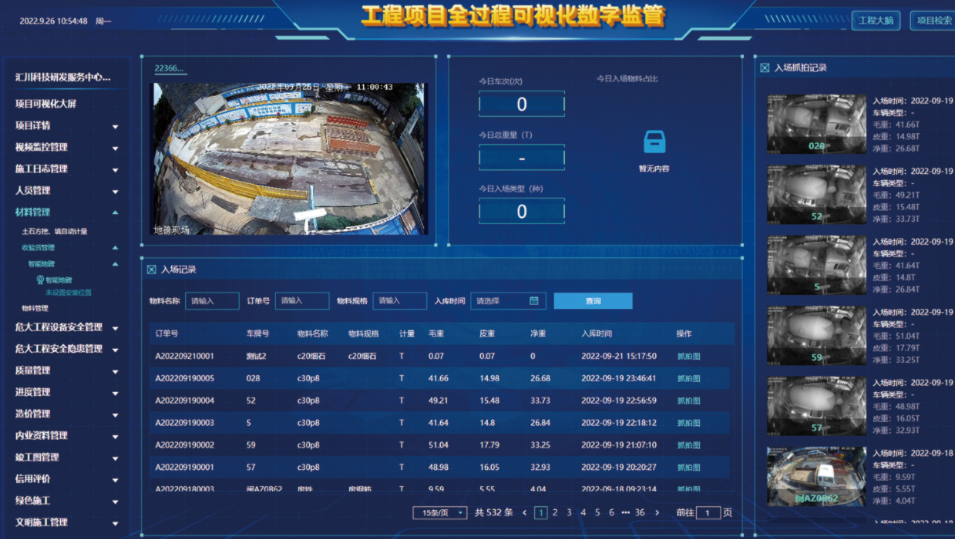
Task: Open capture thumbnail labeled 52
Action: [816, 194]
